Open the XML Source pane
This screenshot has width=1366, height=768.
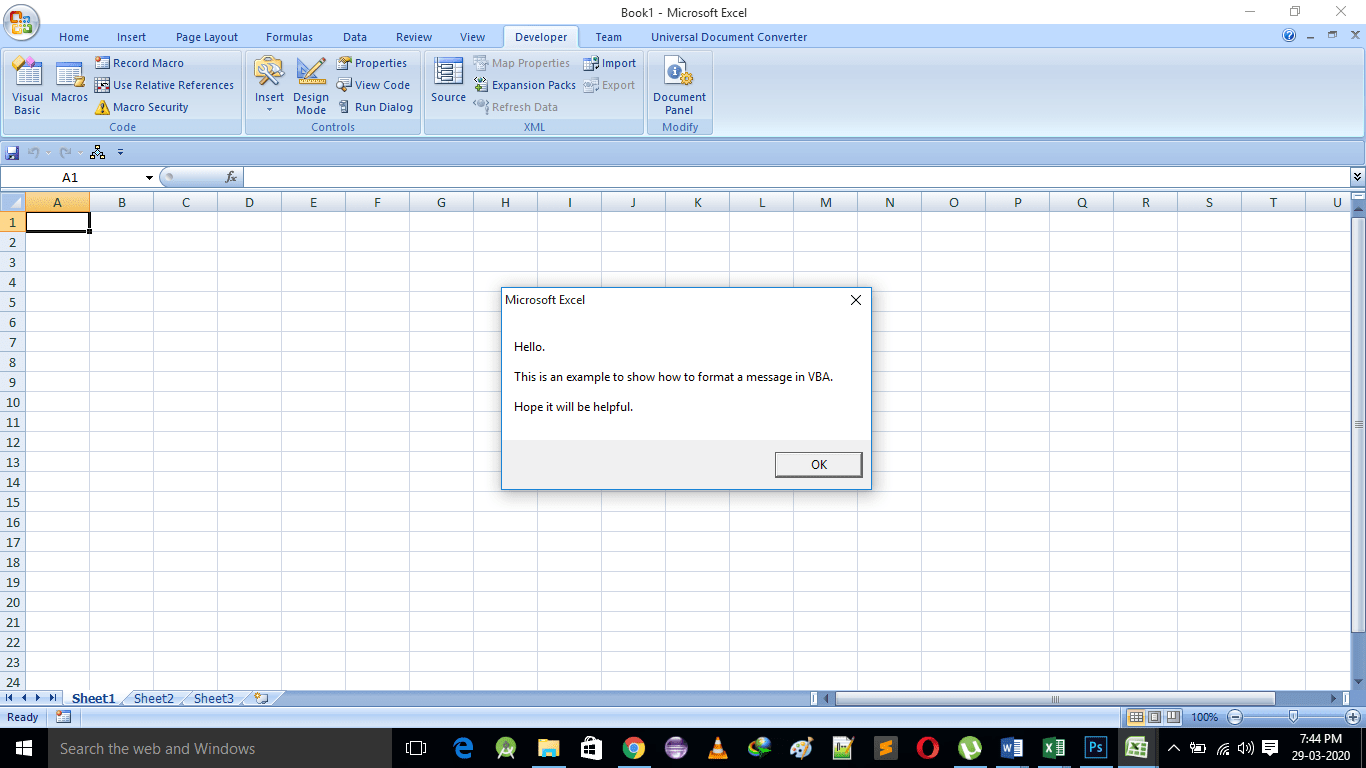[x=448, y=80]
